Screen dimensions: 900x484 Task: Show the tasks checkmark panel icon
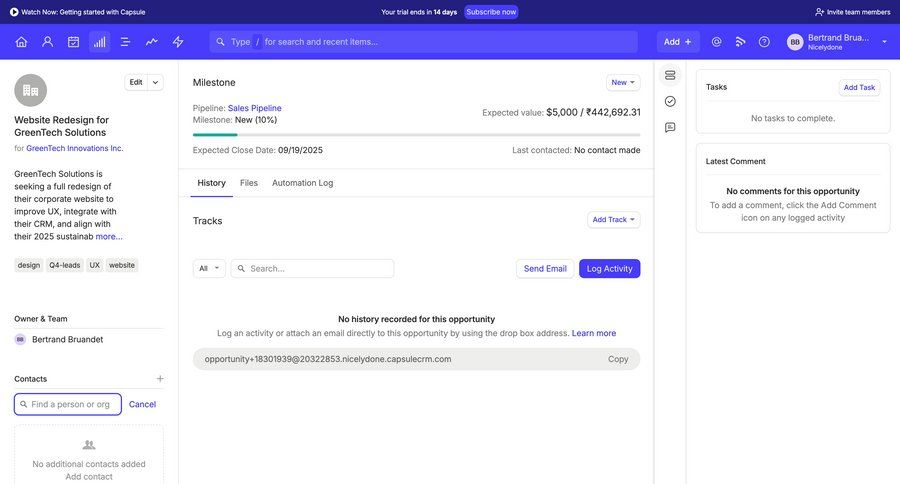point(670,101)
